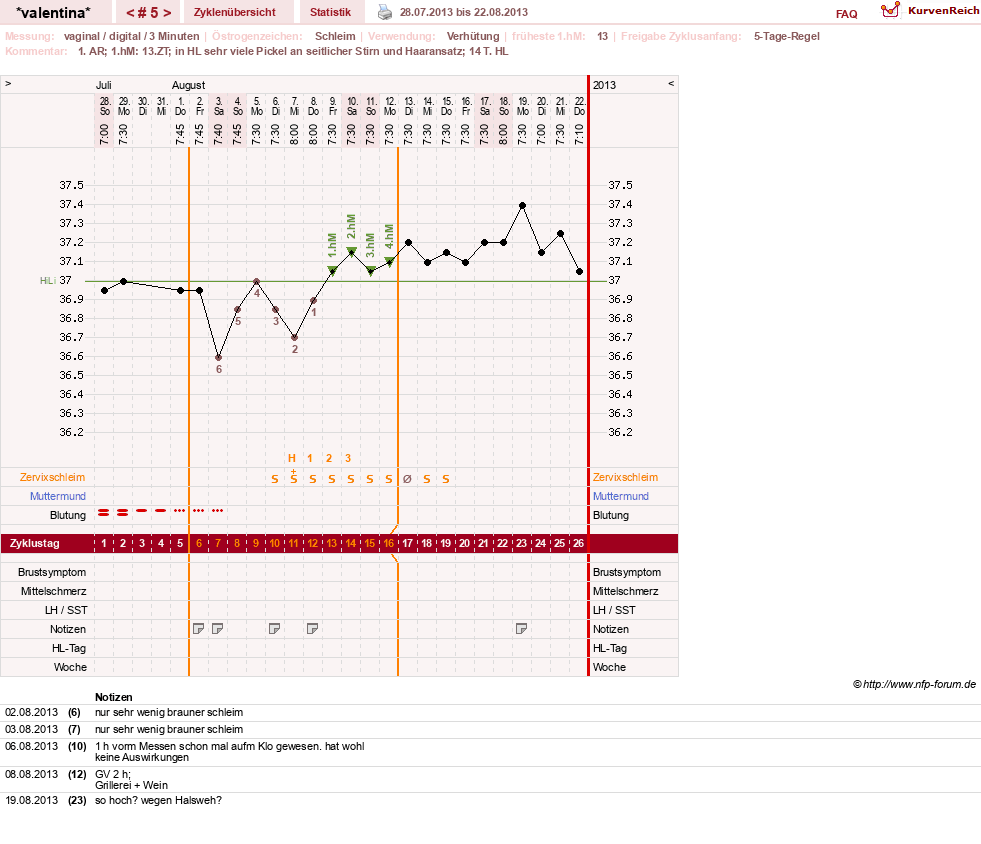This screenshot has width=981, height=844.
Task: Select cycle day 16 in Zyklustag bar
Action: [389, 543]
